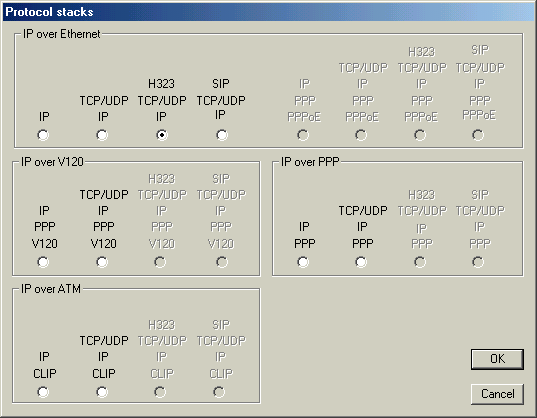Select IP over PPP radio button
Image resolution: width=537 pixels, height=418 pixels.
coord(303,262)
